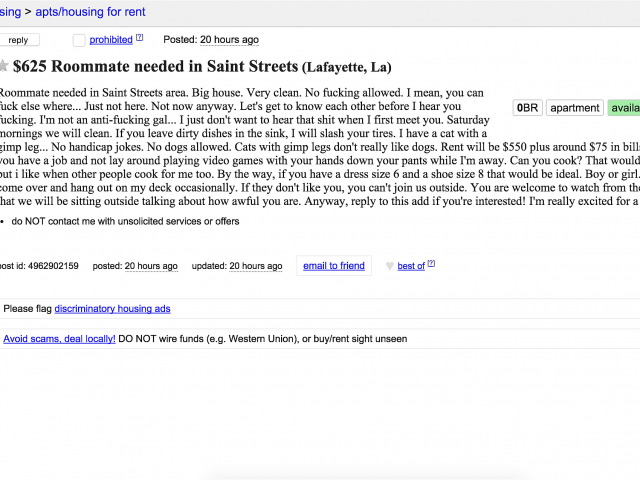Viewport: 640px width, 480px height.
Task: Click the posted 20 hours ago footer timestamp
Action: click(x=151, y=266)
